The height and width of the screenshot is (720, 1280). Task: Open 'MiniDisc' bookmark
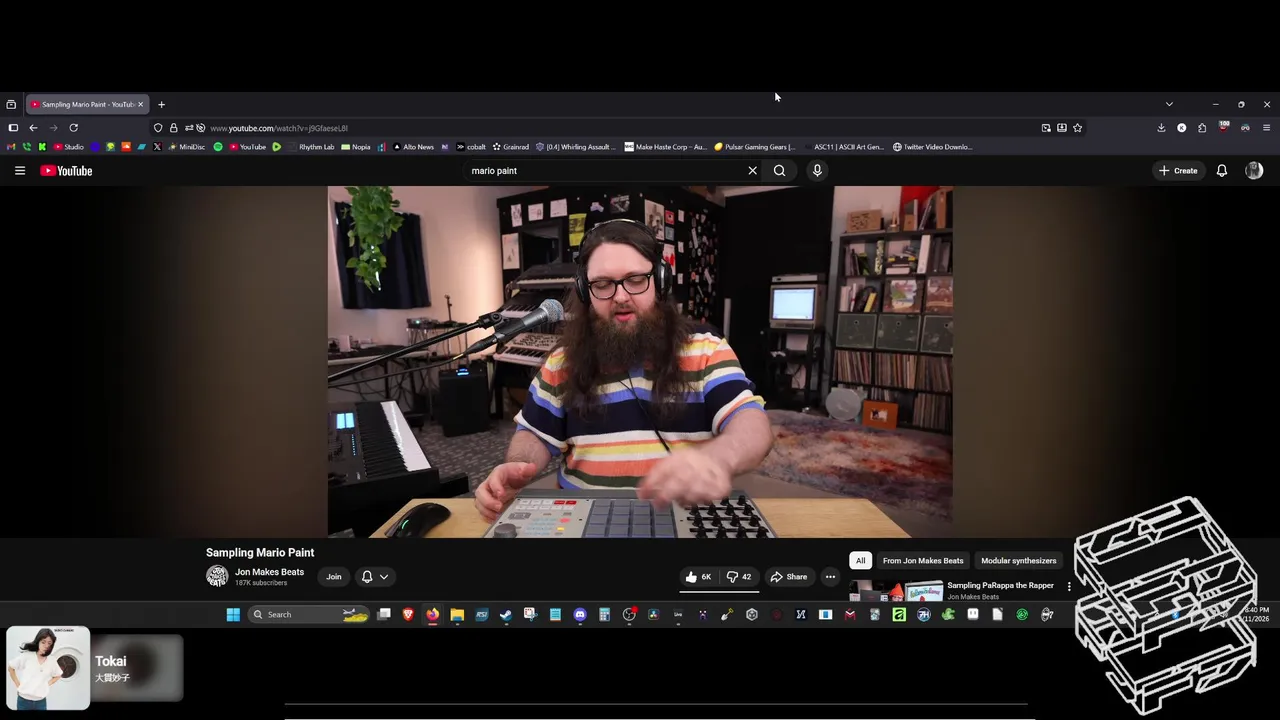tap(187, 147)
